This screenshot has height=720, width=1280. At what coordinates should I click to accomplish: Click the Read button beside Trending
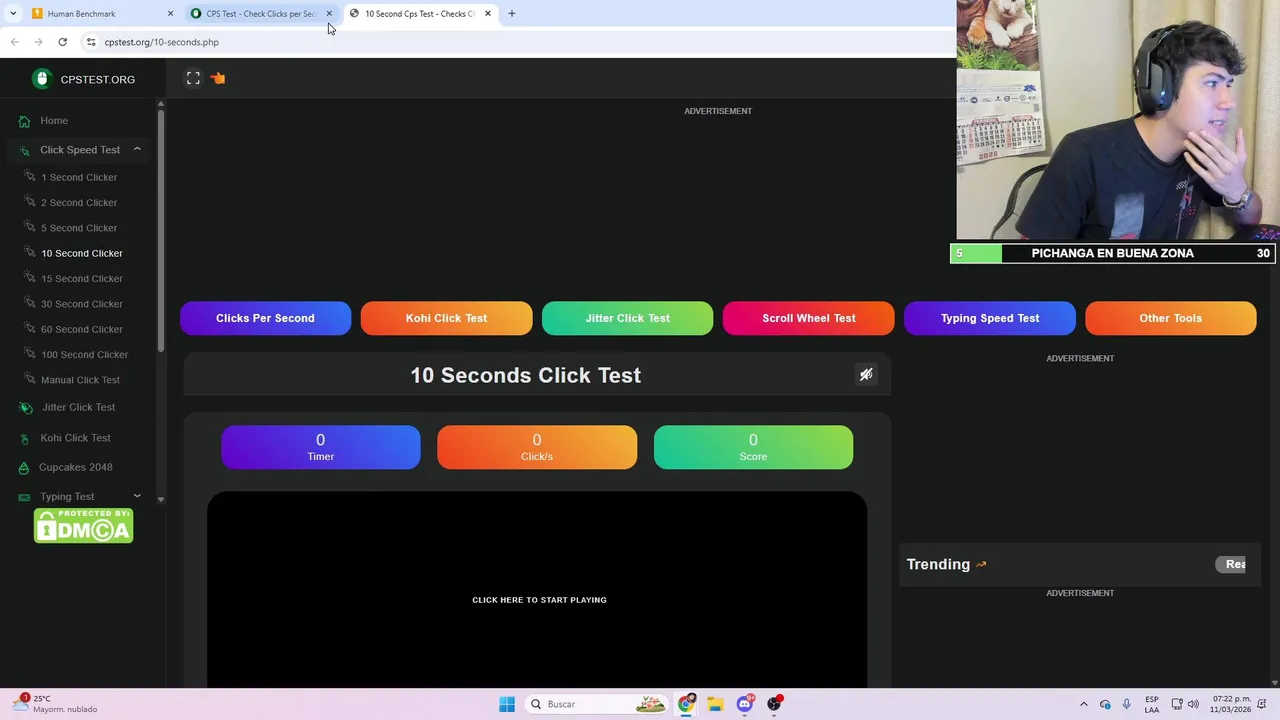click(1231, 564)
